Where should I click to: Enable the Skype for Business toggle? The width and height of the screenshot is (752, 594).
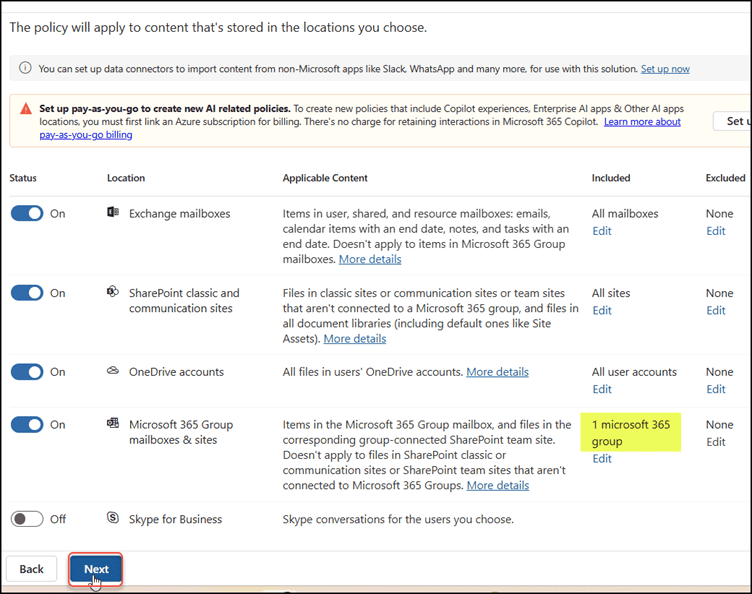[x=27, y=519]
